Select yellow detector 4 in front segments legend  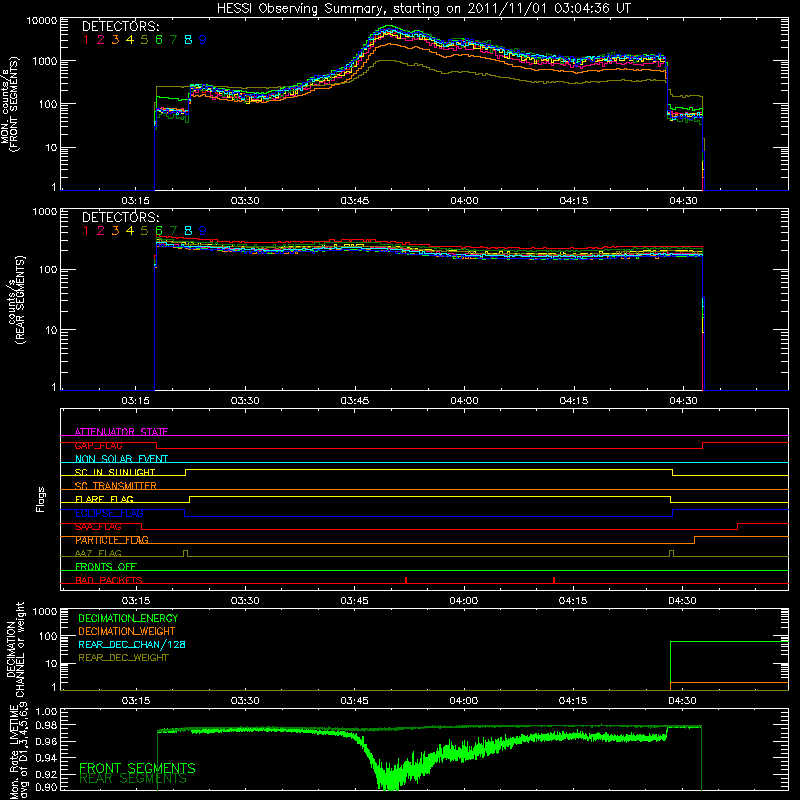coord(130,40)
